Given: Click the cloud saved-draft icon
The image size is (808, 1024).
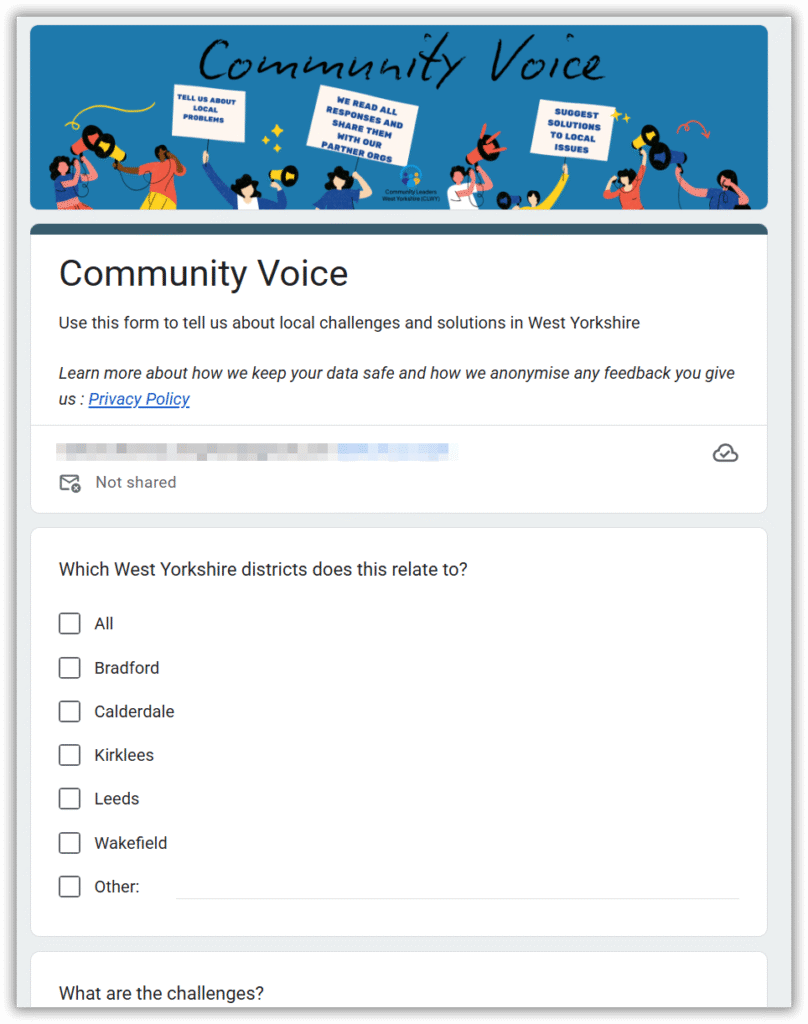Looking at the screenshot, I should [725, 453].
